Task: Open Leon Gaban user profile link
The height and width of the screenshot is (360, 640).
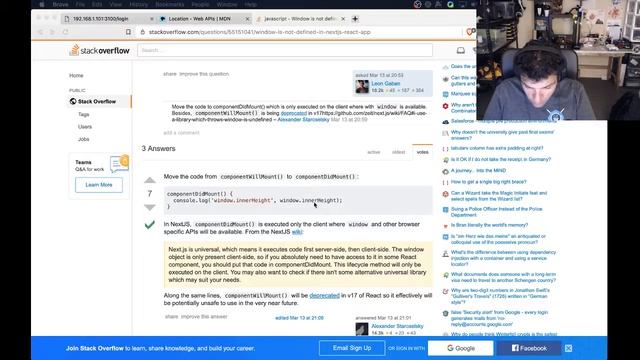Action: click(x=385, y=83)
